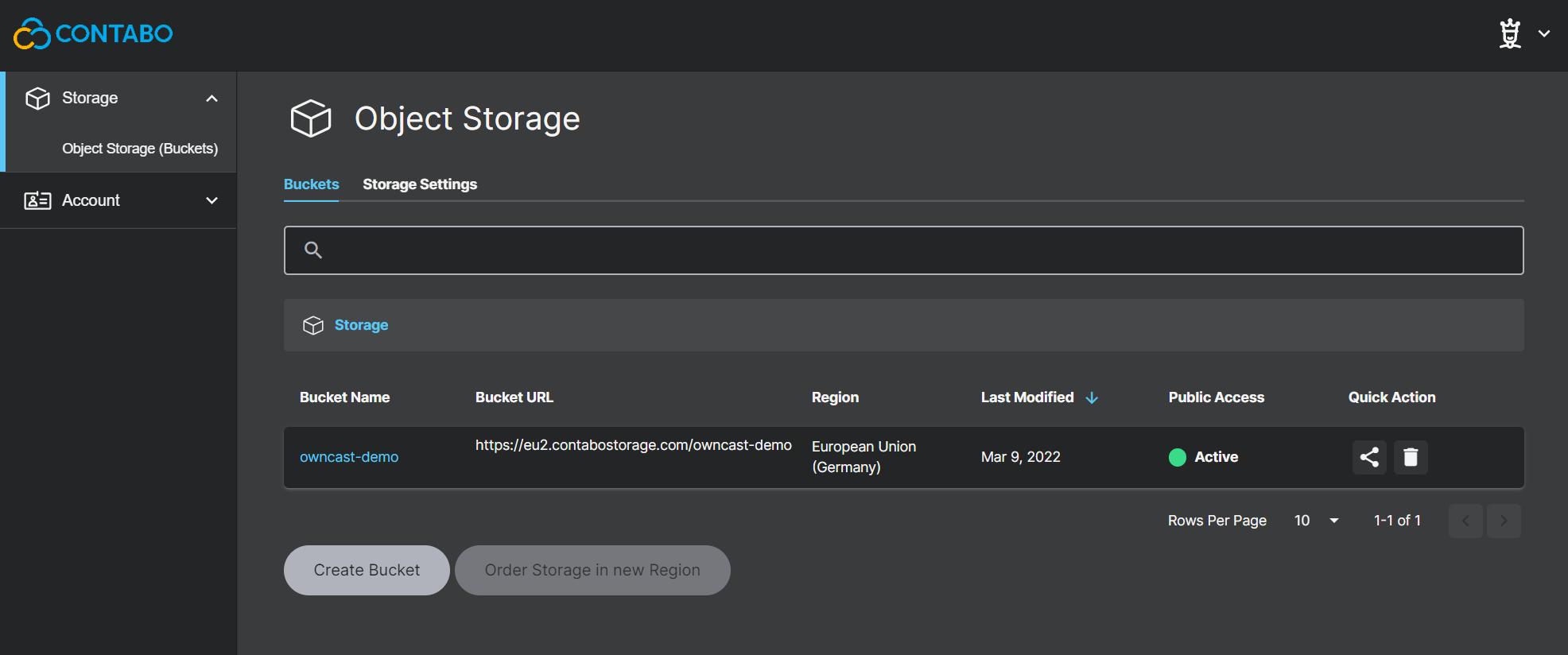
Task: Click the Rows Per Page label
Action: [x=1217, y=521]
